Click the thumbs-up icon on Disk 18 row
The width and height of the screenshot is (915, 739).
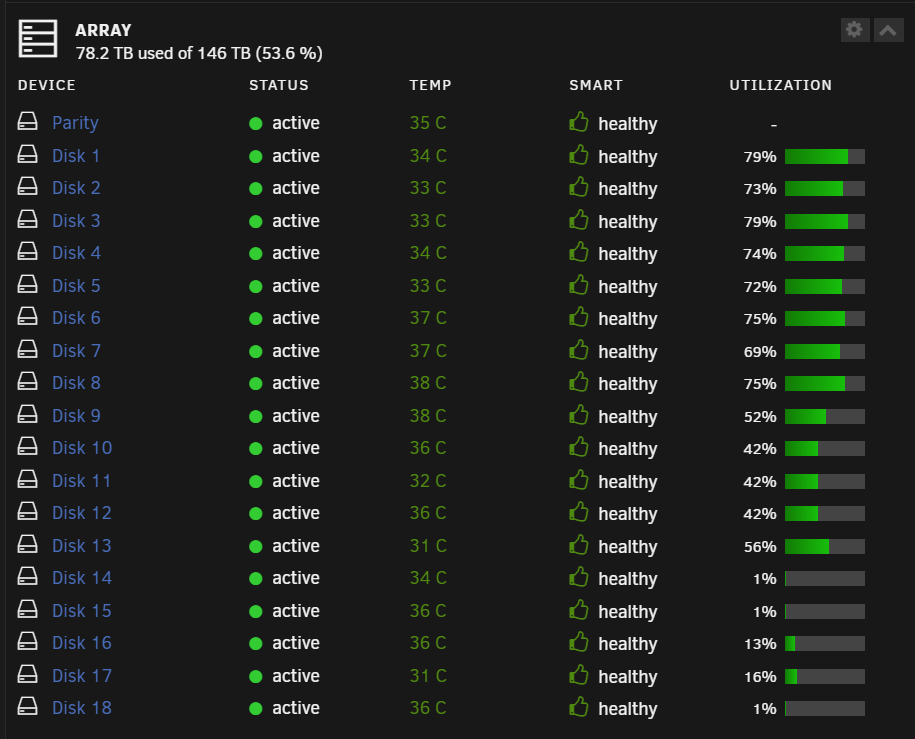pos(578,706)
